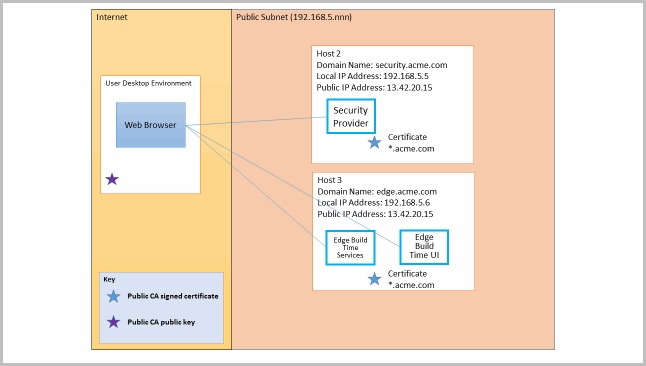Click the purple star in the Key legend
Image resolution: width=646 pixels, height=366 pixels.
[x=113, y=322]
